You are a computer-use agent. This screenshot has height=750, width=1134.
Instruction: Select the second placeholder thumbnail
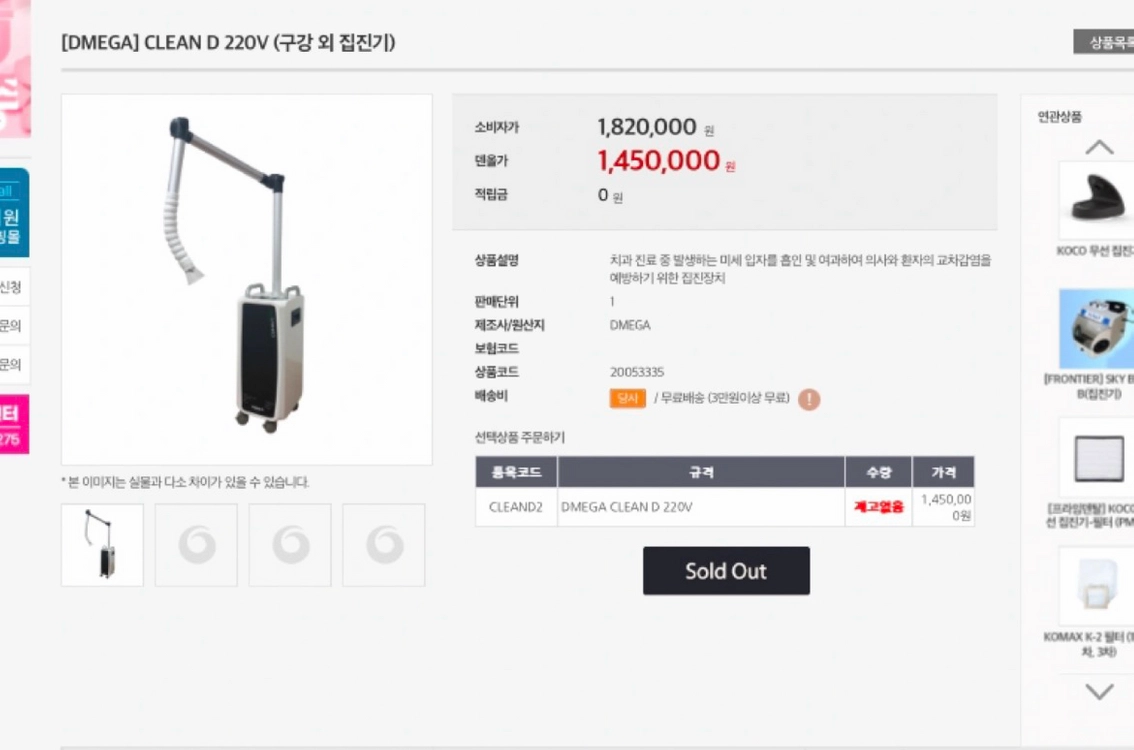196,545
